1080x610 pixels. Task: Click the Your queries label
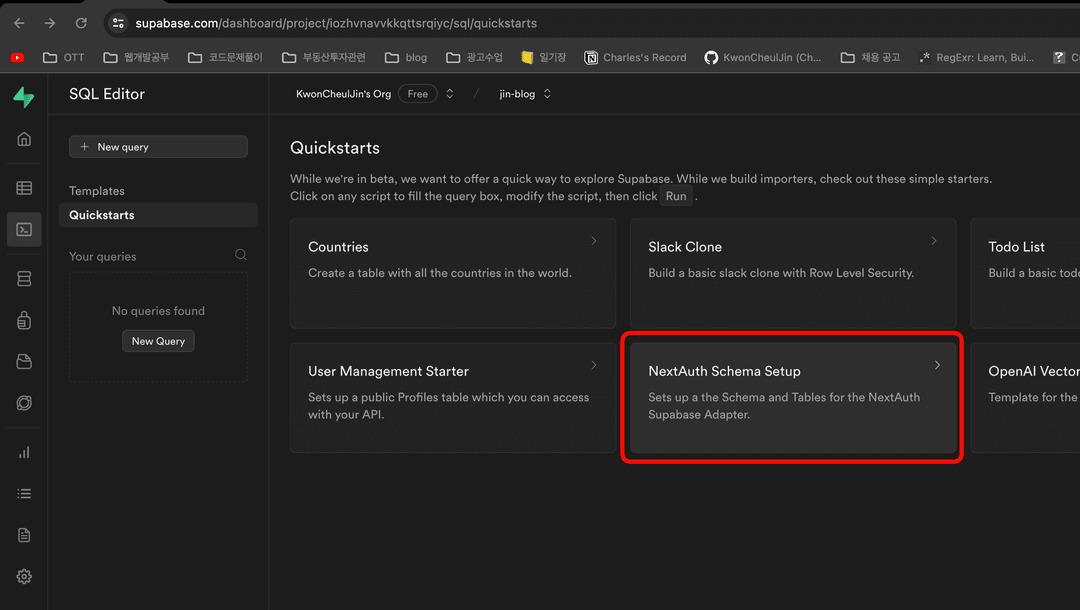(103, 256)
